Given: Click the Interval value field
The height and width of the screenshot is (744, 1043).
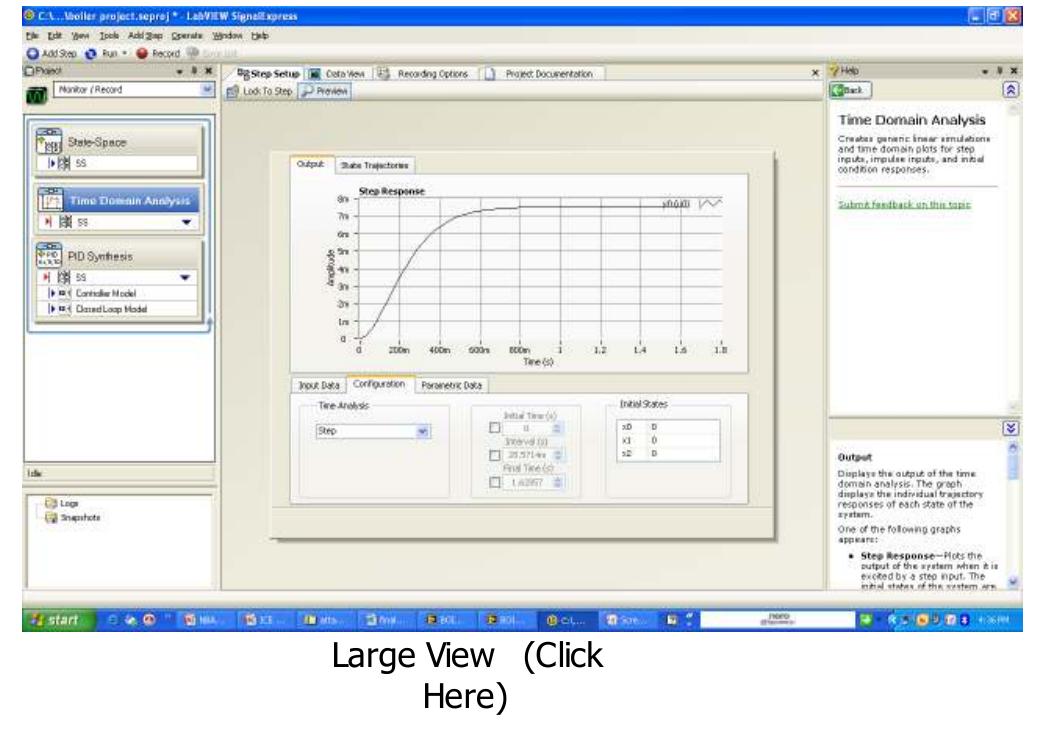Looking at the screenshot, I should (527, 455).
